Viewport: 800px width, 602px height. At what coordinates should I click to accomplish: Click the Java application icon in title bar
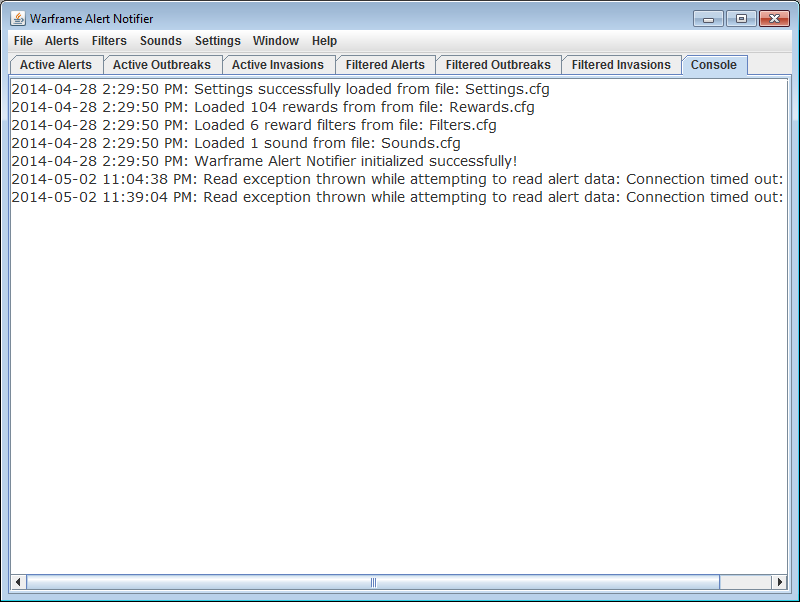point(17,18)
